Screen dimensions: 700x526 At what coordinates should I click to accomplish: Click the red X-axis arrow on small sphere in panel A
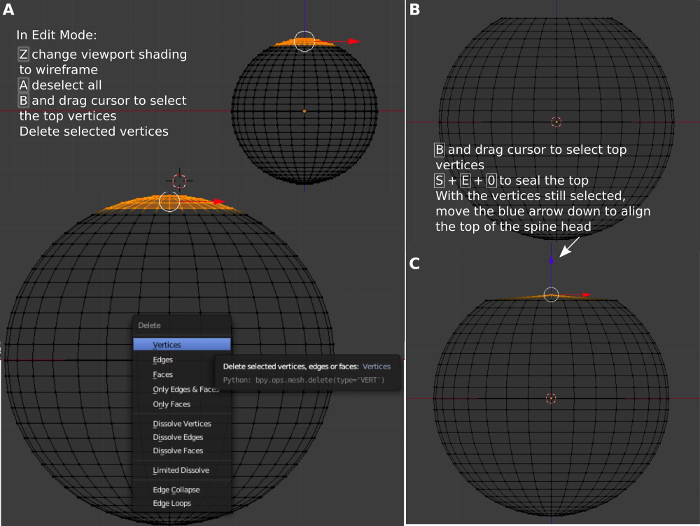tap(354, 42)
